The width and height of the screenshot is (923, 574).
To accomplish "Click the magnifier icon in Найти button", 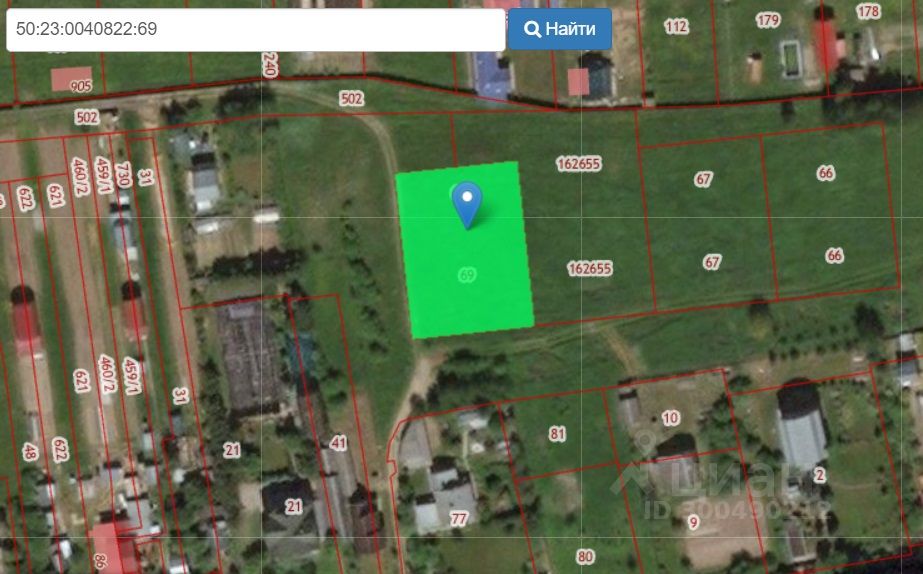I will tap(532, 29).
